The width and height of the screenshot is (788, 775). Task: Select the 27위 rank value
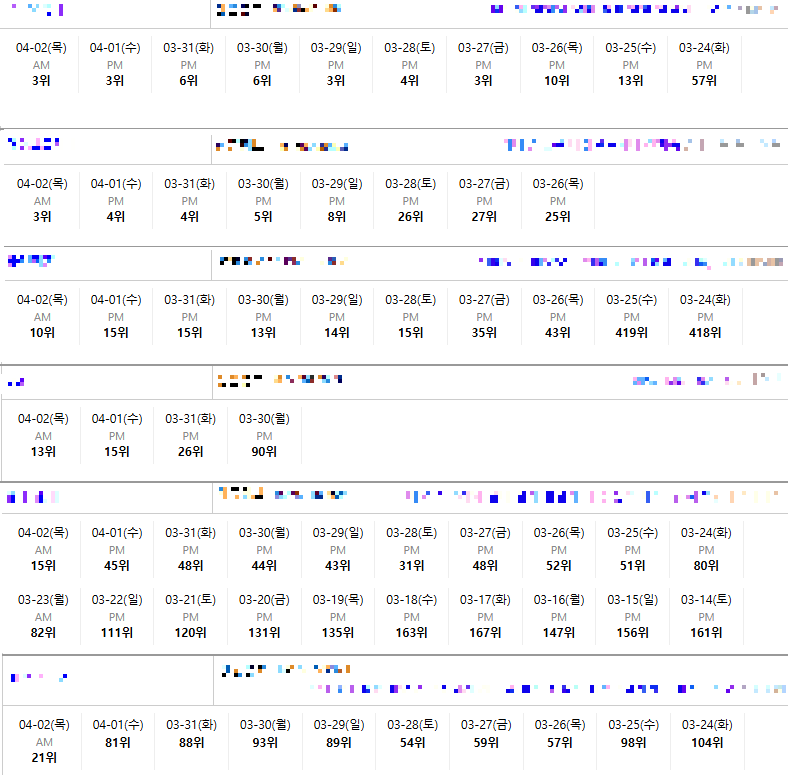484,217
